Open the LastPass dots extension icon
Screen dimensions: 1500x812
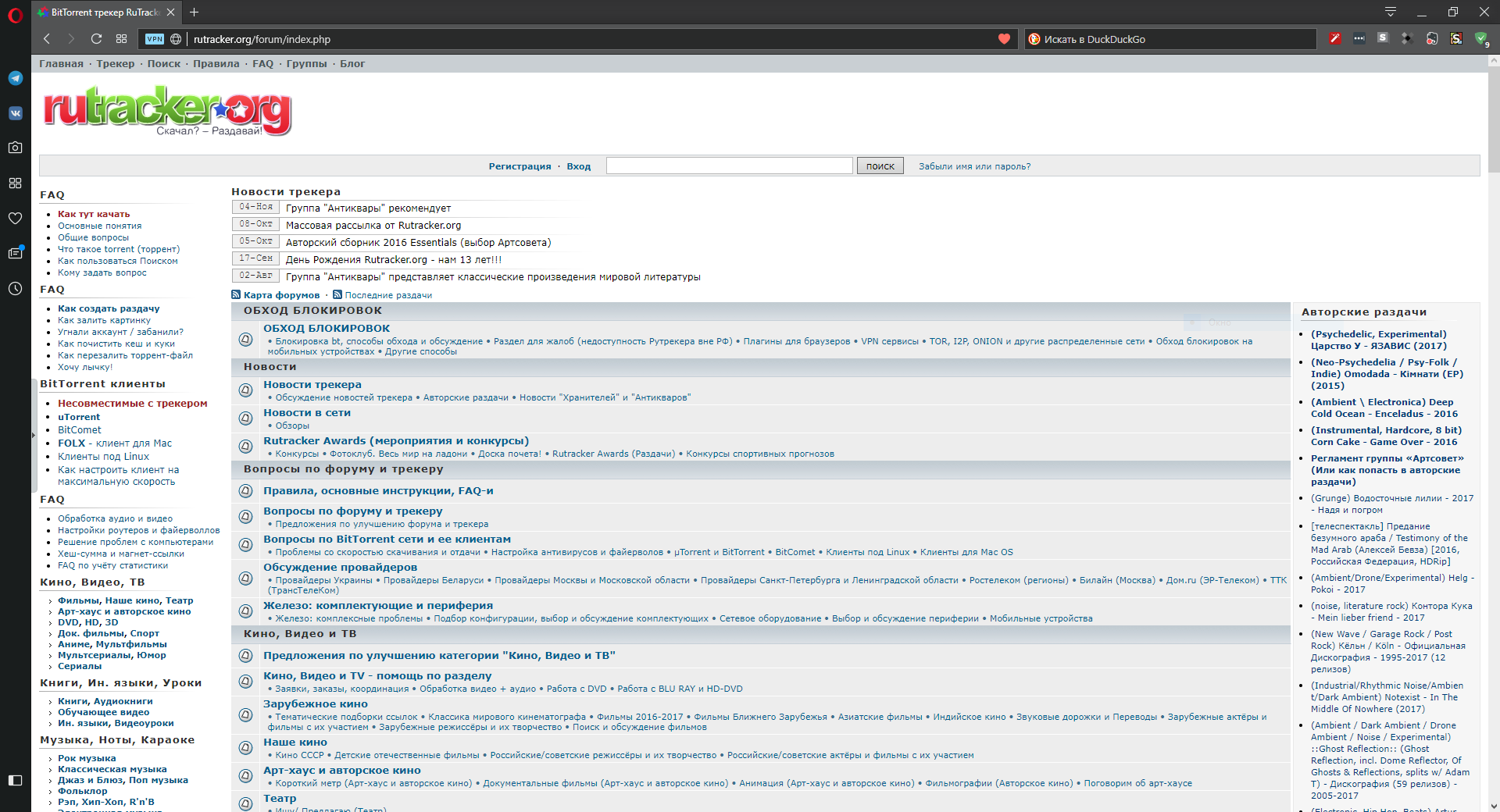(x=1359, y=38)
